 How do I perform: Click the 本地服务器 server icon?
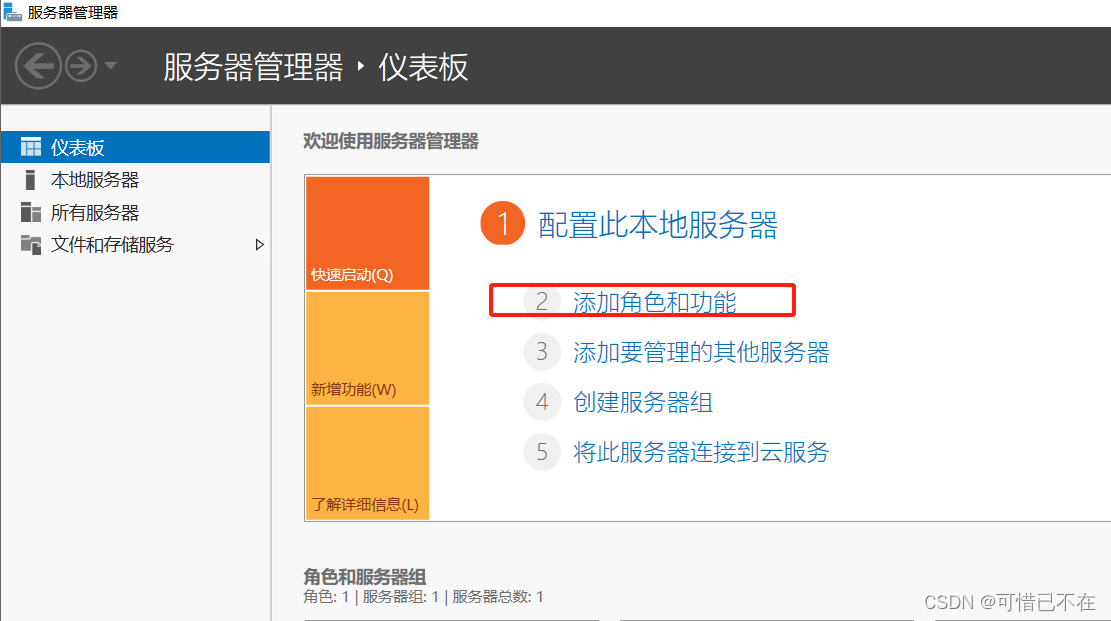point(30,179)
